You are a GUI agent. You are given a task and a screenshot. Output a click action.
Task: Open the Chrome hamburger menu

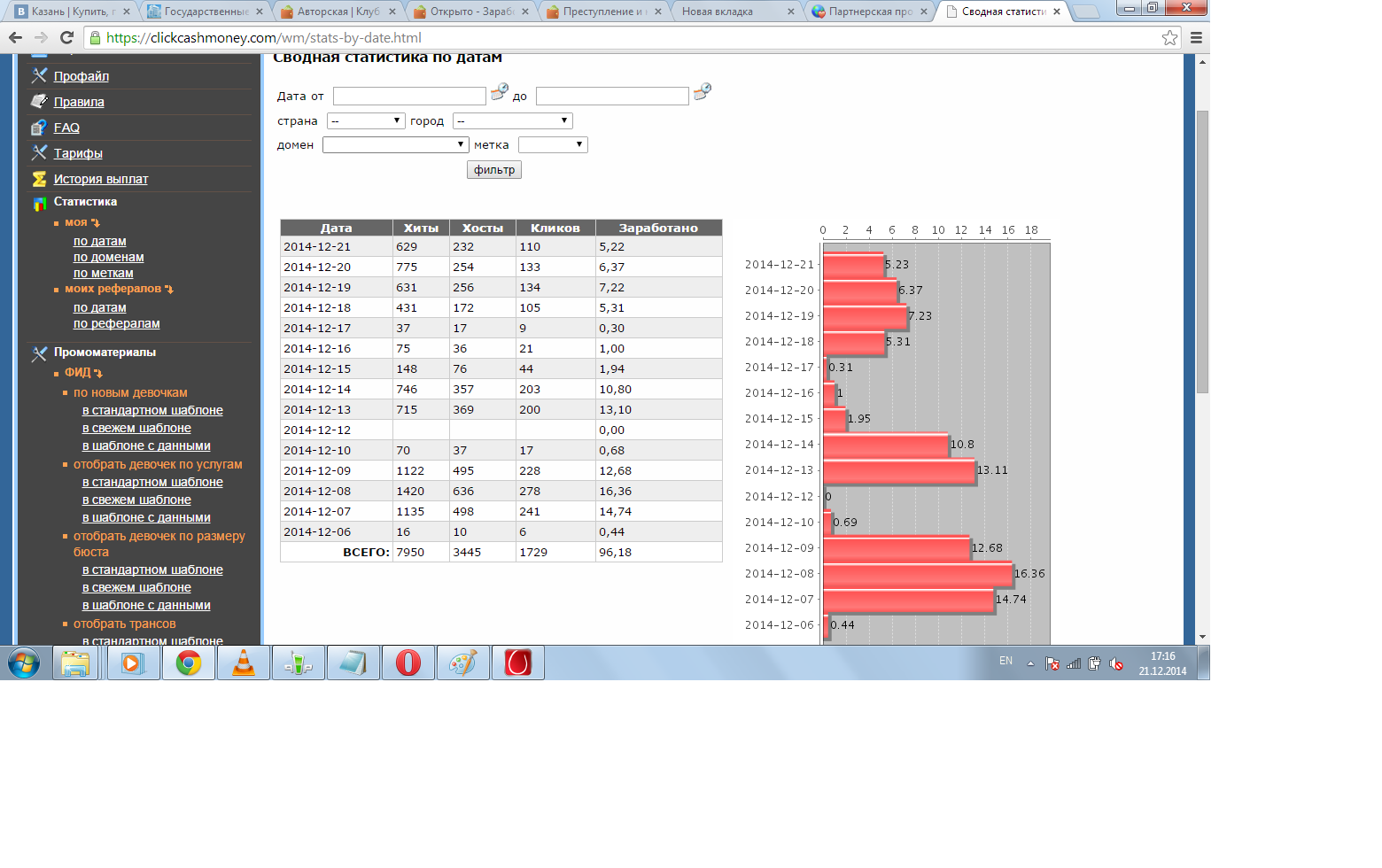pos(1196,37)
